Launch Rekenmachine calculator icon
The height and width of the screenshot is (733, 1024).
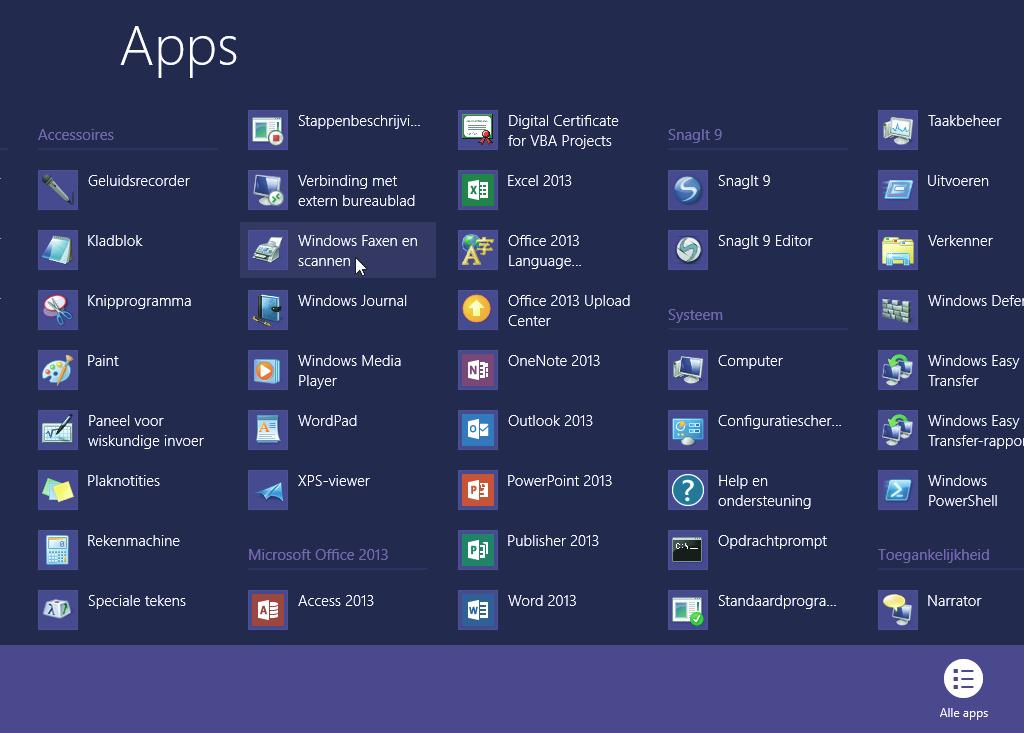58,550
